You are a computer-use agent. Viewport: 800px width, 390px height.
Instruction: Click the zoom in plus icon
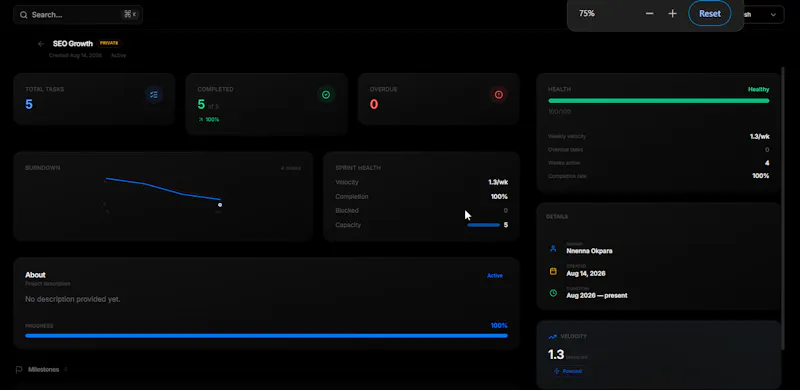click(672, 14)
